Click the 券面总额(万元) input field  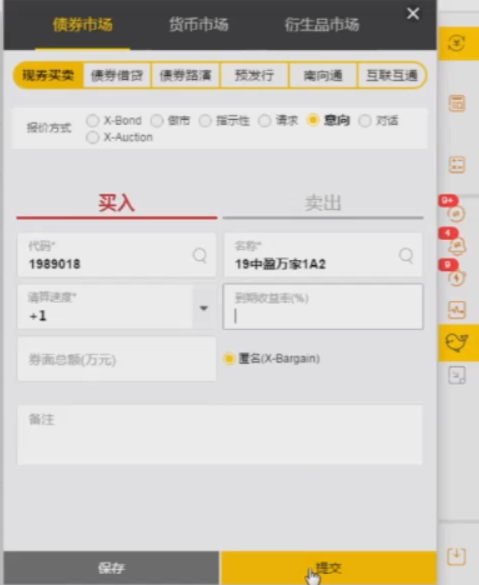pos(117,359)
